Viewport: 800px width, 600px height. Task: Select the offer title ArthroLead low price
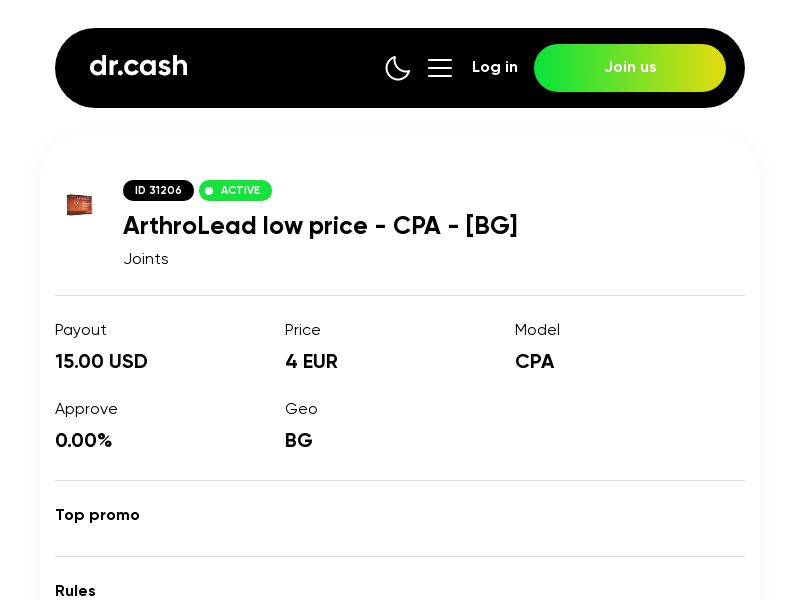[320, 226]
